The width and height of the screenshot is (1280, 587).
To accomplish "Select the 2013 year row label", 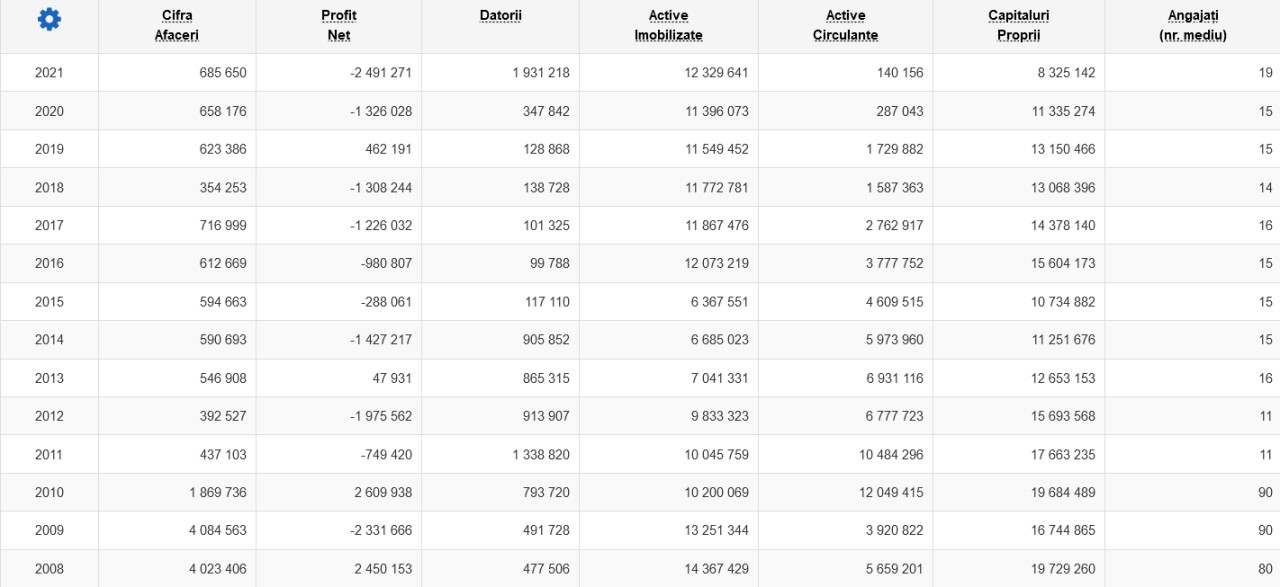I will tap(49, 378).
